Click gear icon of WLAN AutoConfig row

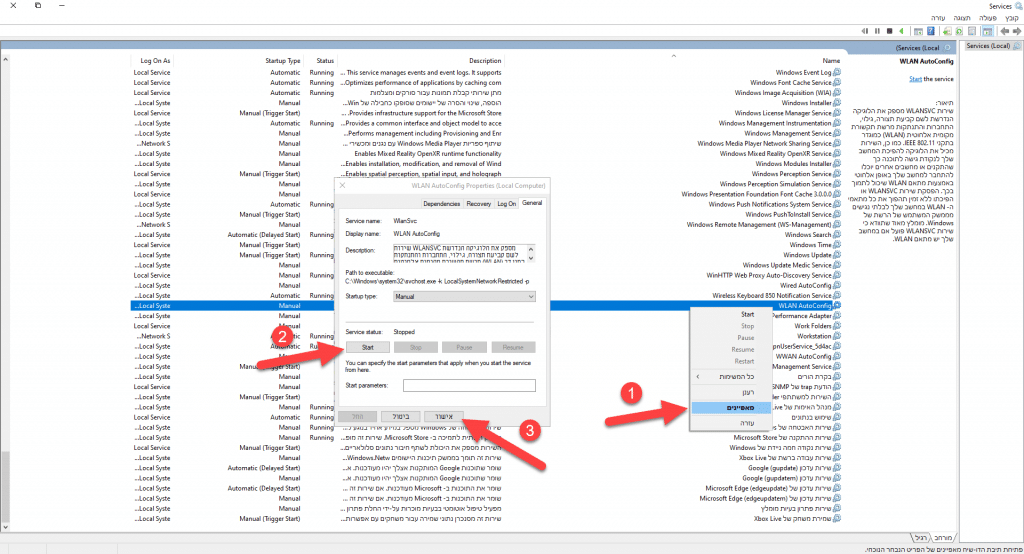[x=837, y=305]
